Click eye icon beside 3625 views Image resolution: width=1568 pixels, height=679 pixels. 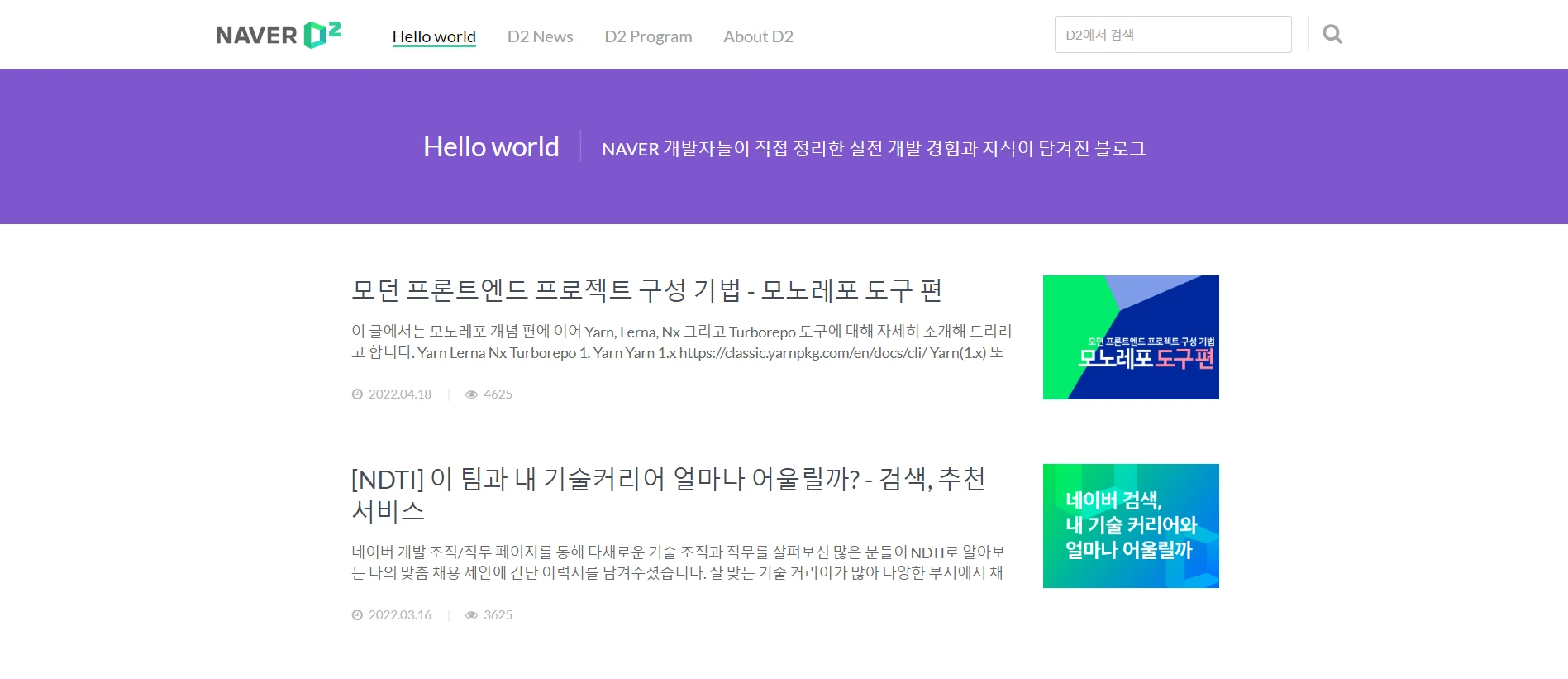click(x=471, y=615)
